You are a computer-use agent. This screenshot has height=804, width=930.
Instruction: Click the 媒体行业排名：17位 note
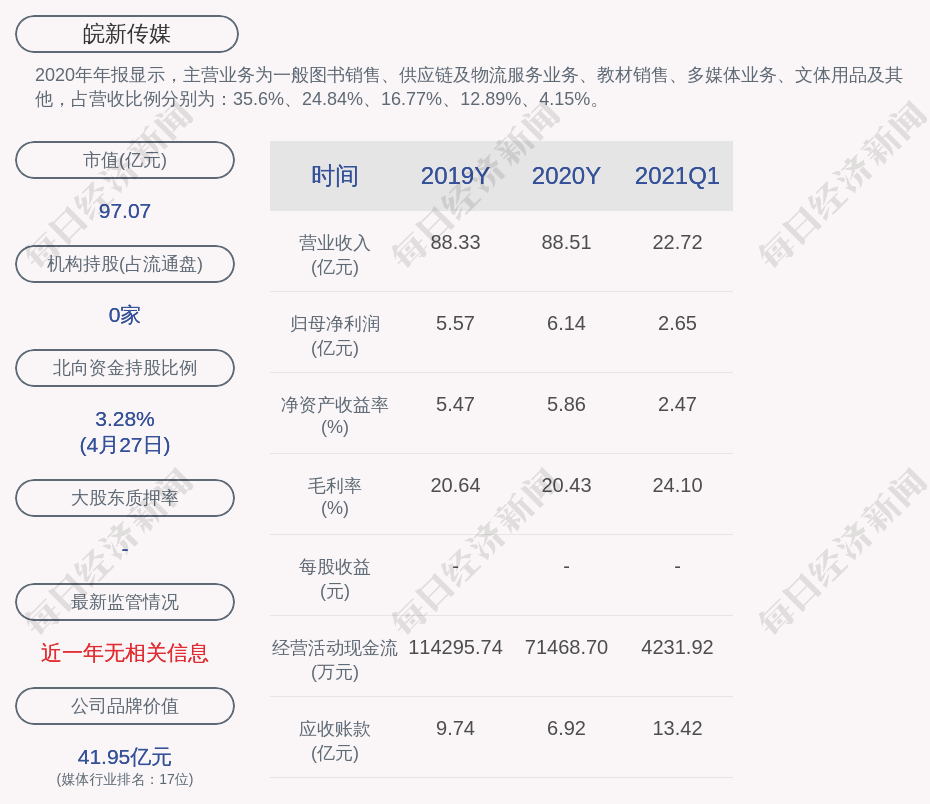coord(125,779)
